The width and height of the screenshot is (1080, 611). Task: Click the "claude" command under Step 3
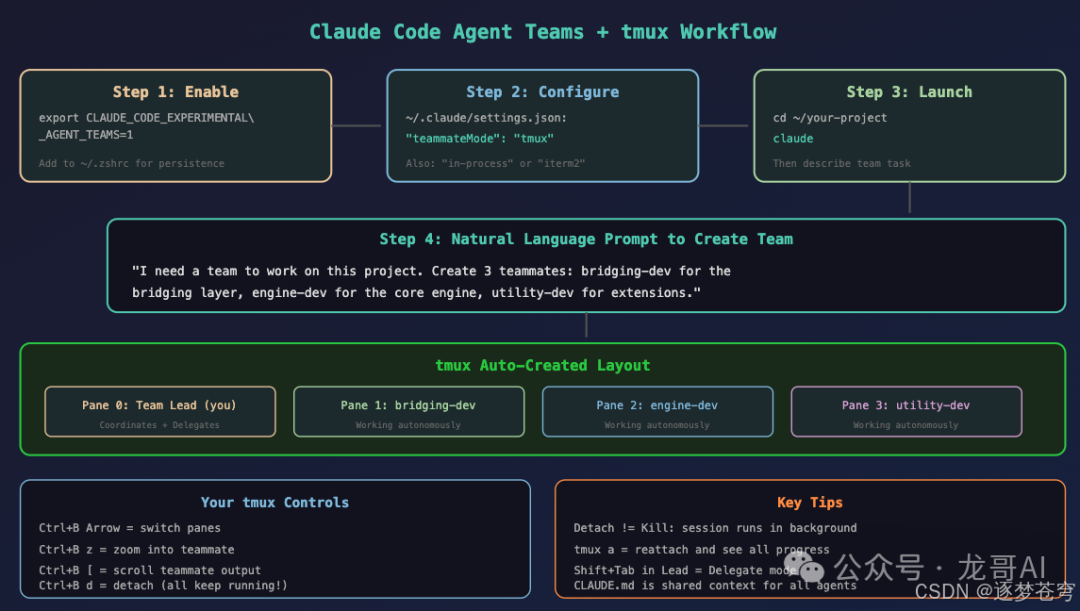point(793,138)
